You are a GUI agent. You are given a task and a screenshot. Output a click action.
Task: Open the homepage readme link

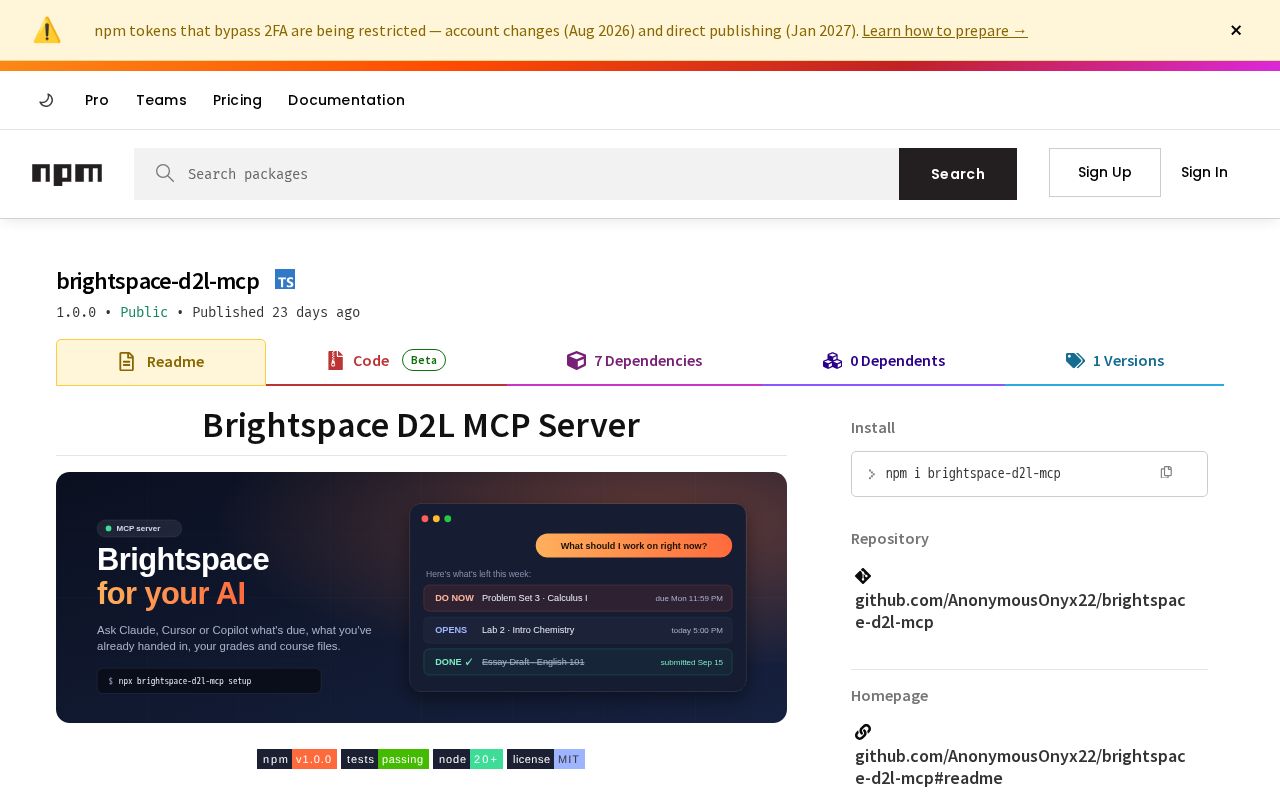[x=1020, y=767]
